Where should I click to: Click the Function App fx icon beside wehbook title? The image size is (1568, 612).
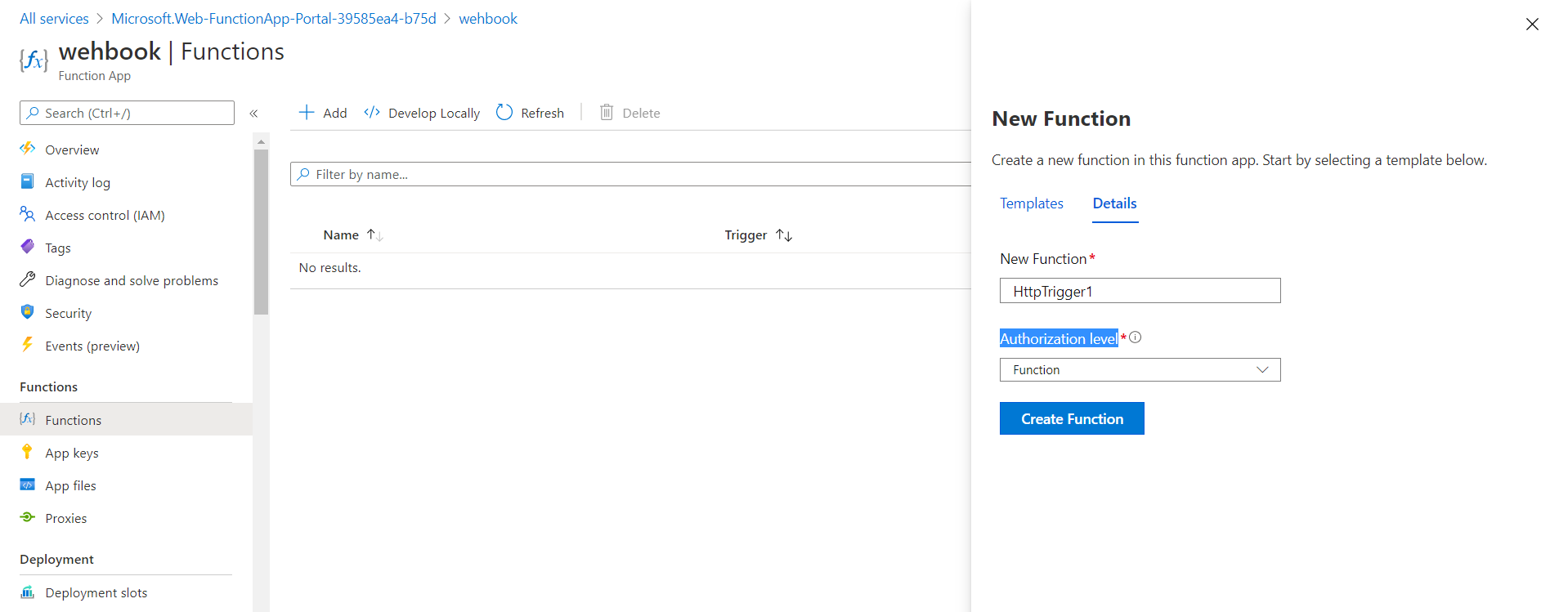pyautogui.click(x=34, y=60)
